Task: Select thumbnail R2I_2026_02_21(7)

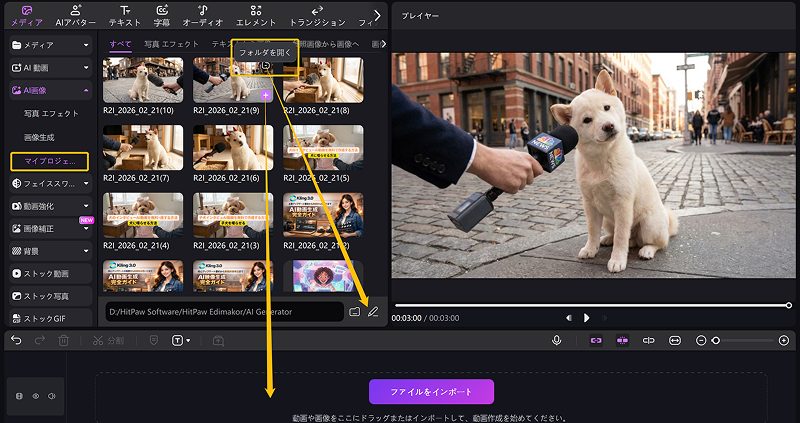Action: point(143,147)
